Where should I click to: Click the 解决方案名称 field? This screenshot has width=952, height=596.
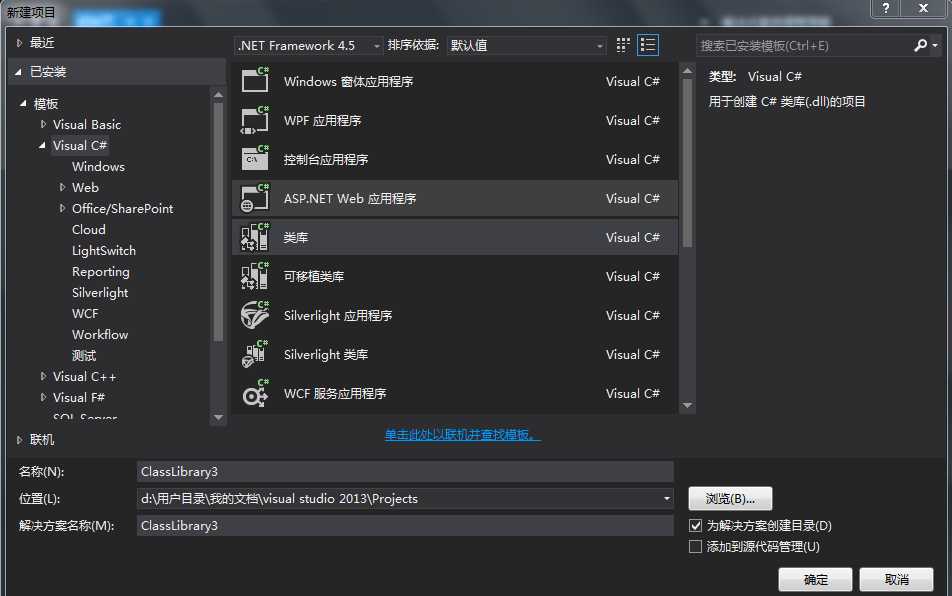tap(405, 526)
